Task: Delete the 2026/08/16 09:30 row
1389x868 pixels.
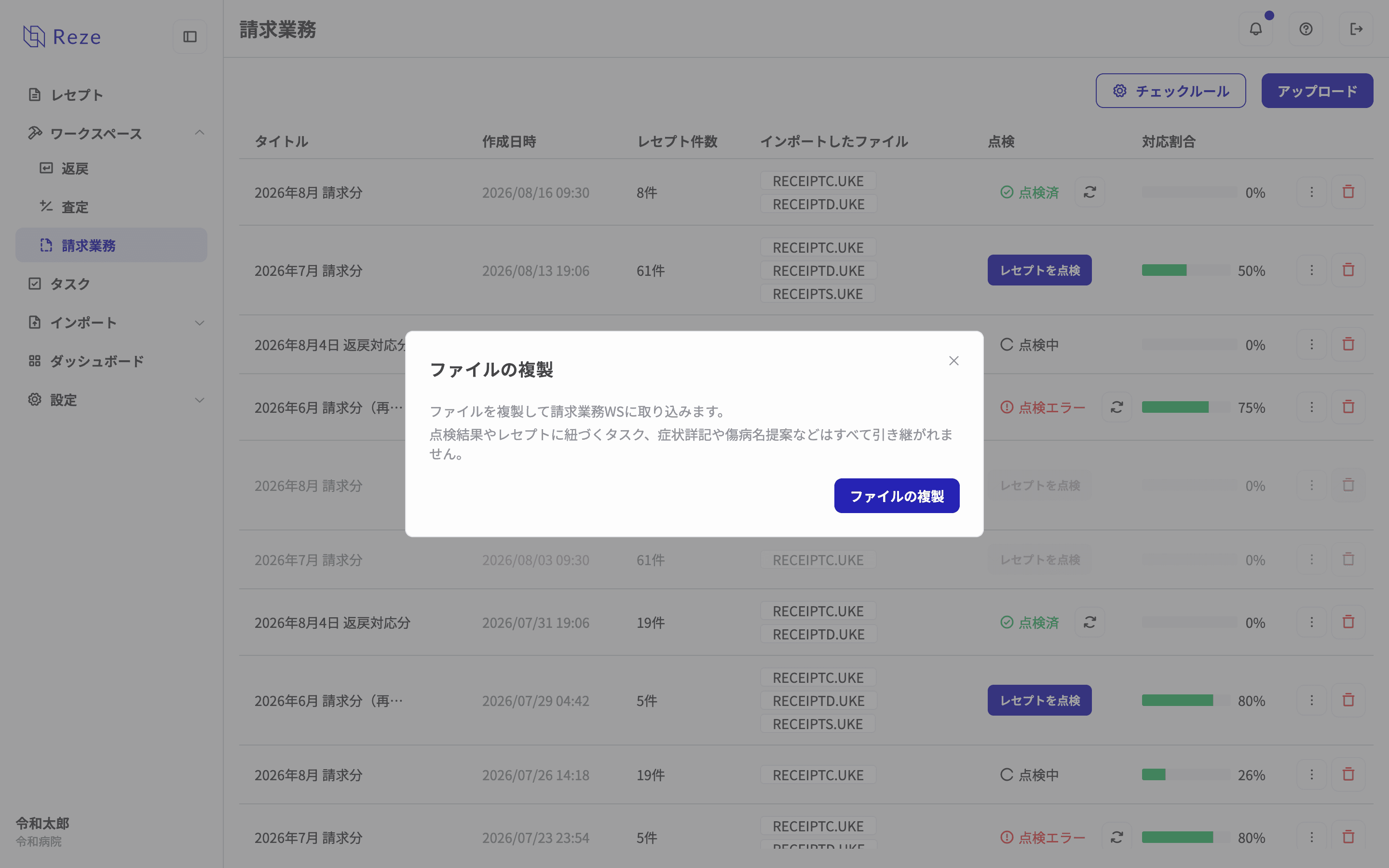Action: pyautogui.click(x=1348, y=192)
